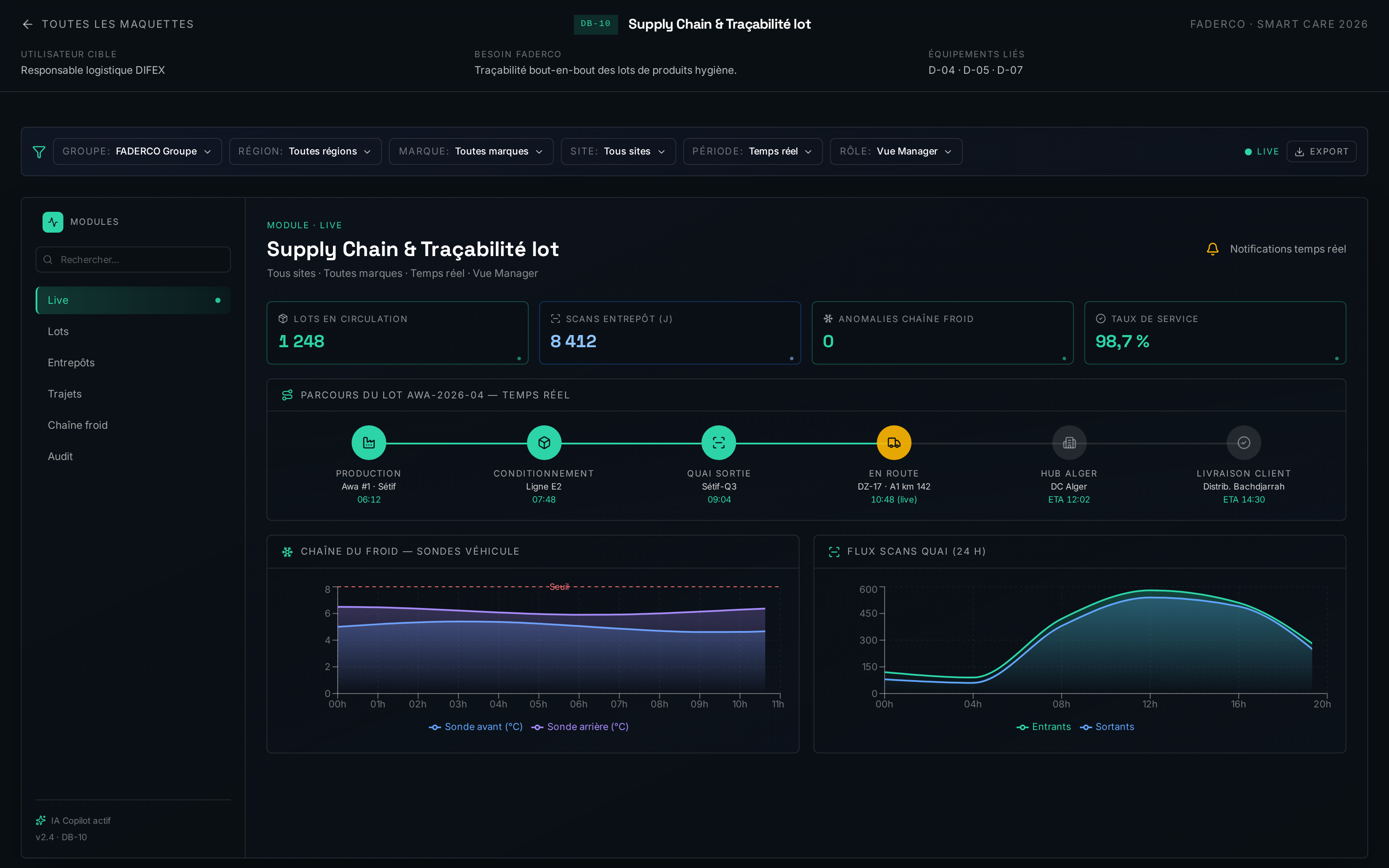Click the export download icon
This screenshot has width=1389, height=868.
click(x=1300, y=151)
